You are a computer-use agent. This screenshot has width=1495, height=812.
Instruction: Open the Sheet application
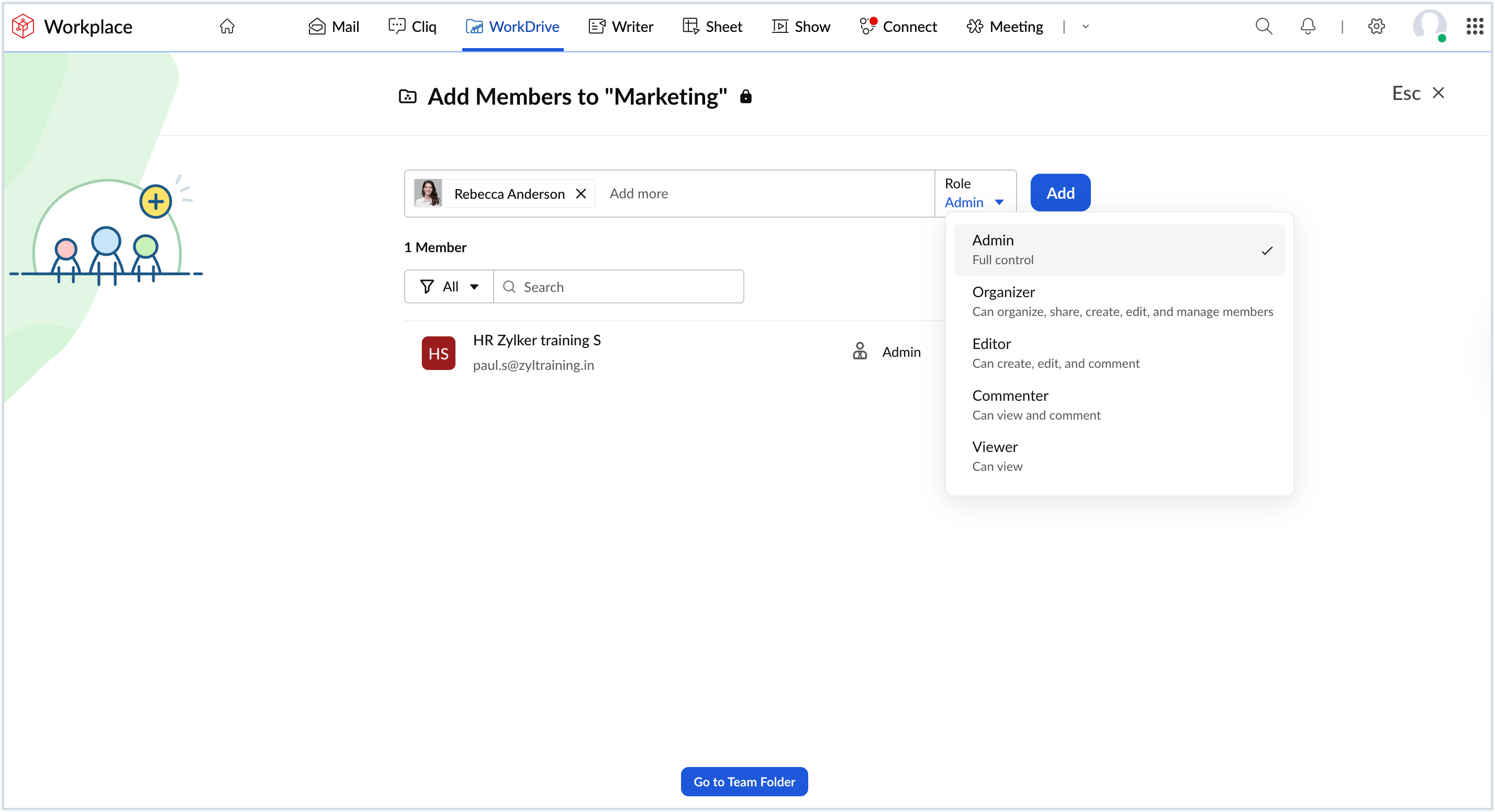(712, 27)
